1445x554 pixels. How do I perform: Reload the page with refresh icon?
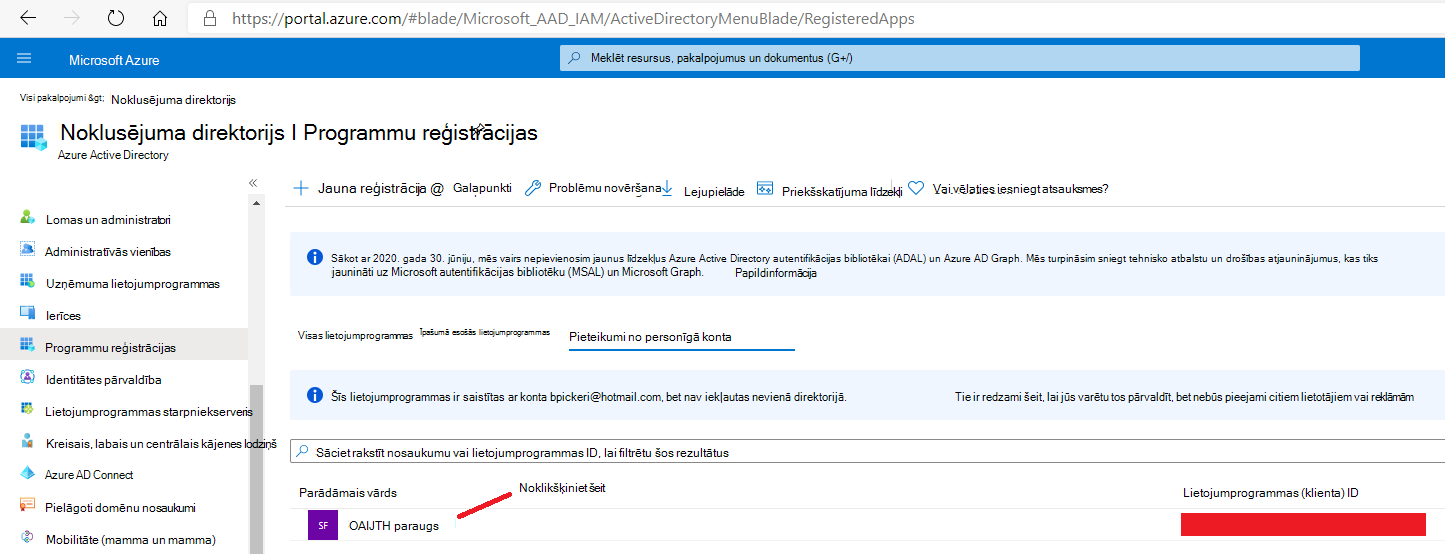[116, 18]
